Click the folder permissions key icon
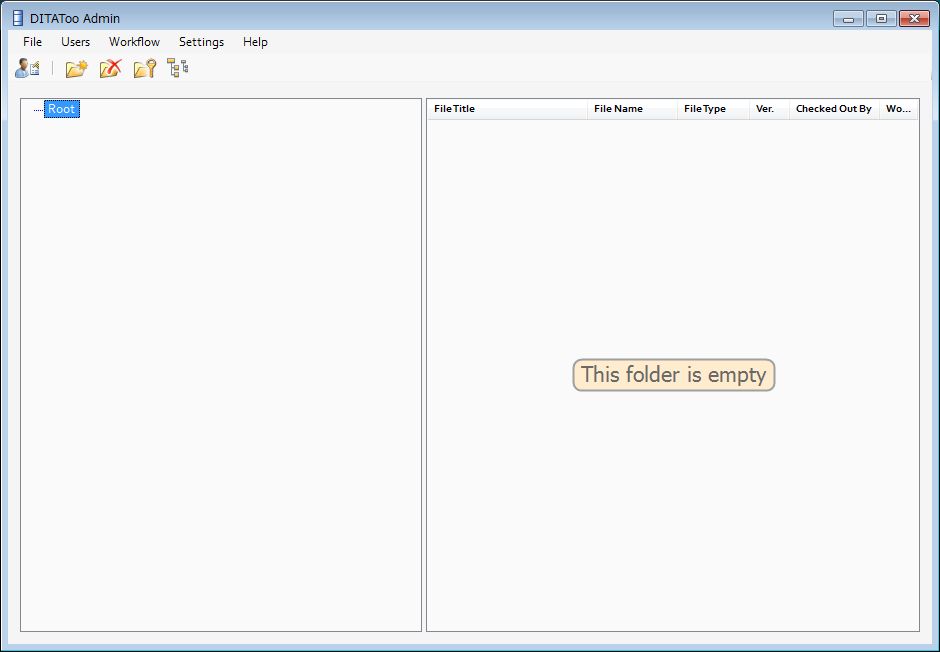 pos(144,68)
